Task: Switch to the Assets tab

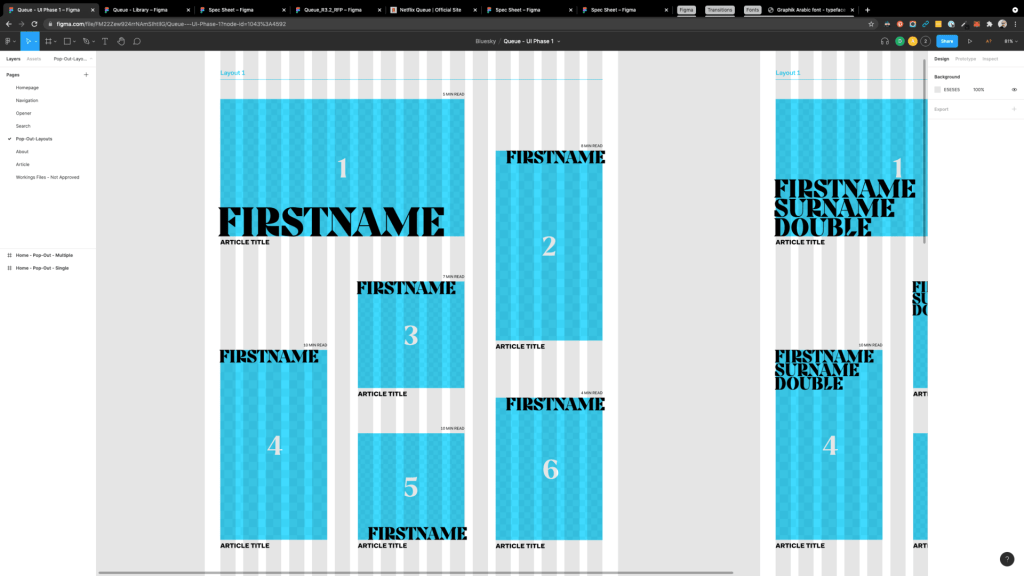Action: (x=34, y=59)
